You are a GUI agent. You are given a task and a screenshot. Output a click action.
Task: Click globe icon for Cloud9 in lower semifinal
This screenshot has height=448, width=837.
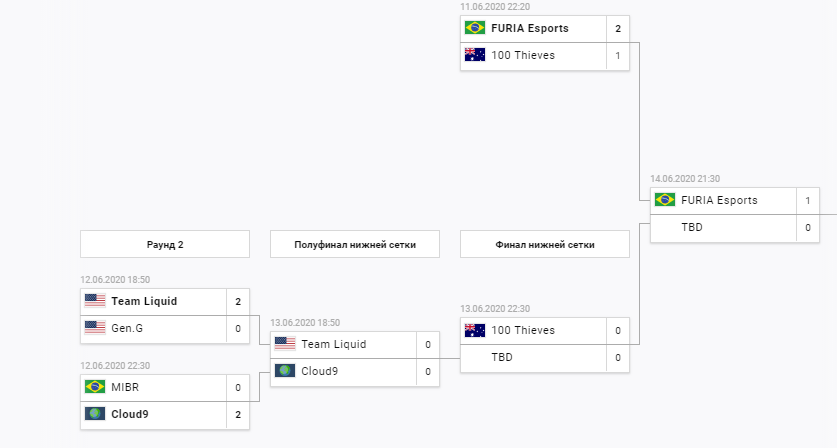285,371
